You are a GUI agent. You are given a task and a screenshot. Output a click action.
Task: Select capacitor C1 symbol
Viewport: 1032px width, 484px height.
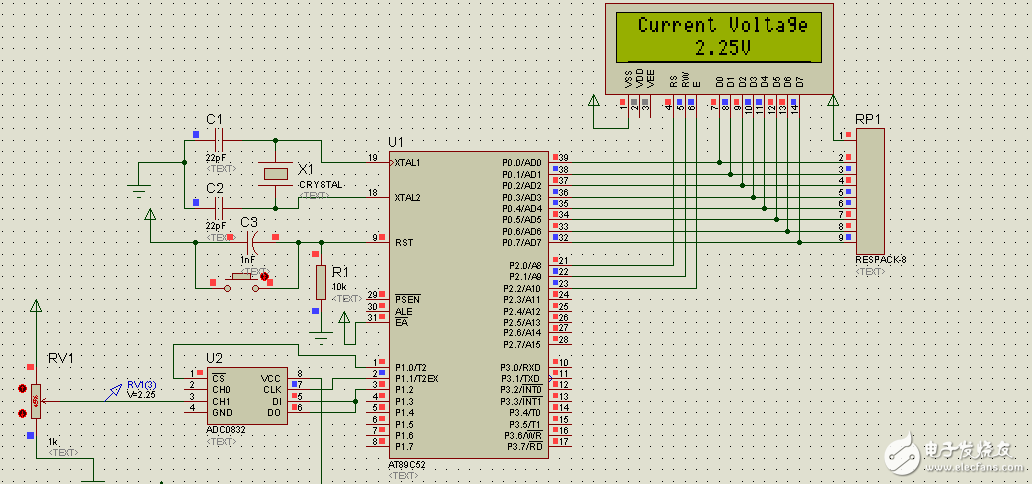pyautogui.click(x=219, y=140)
